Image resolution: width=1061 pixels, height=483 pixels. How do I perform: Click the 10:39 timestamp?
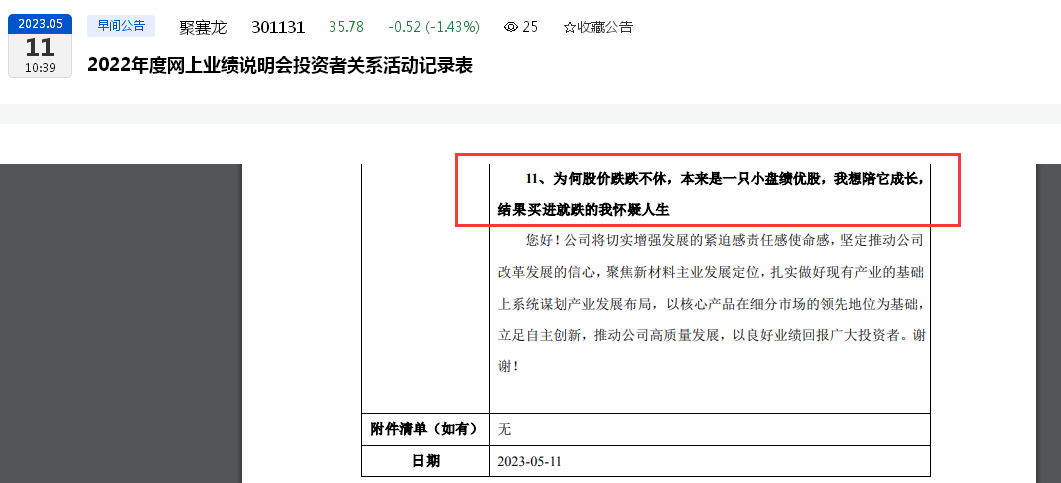point(40,68)
